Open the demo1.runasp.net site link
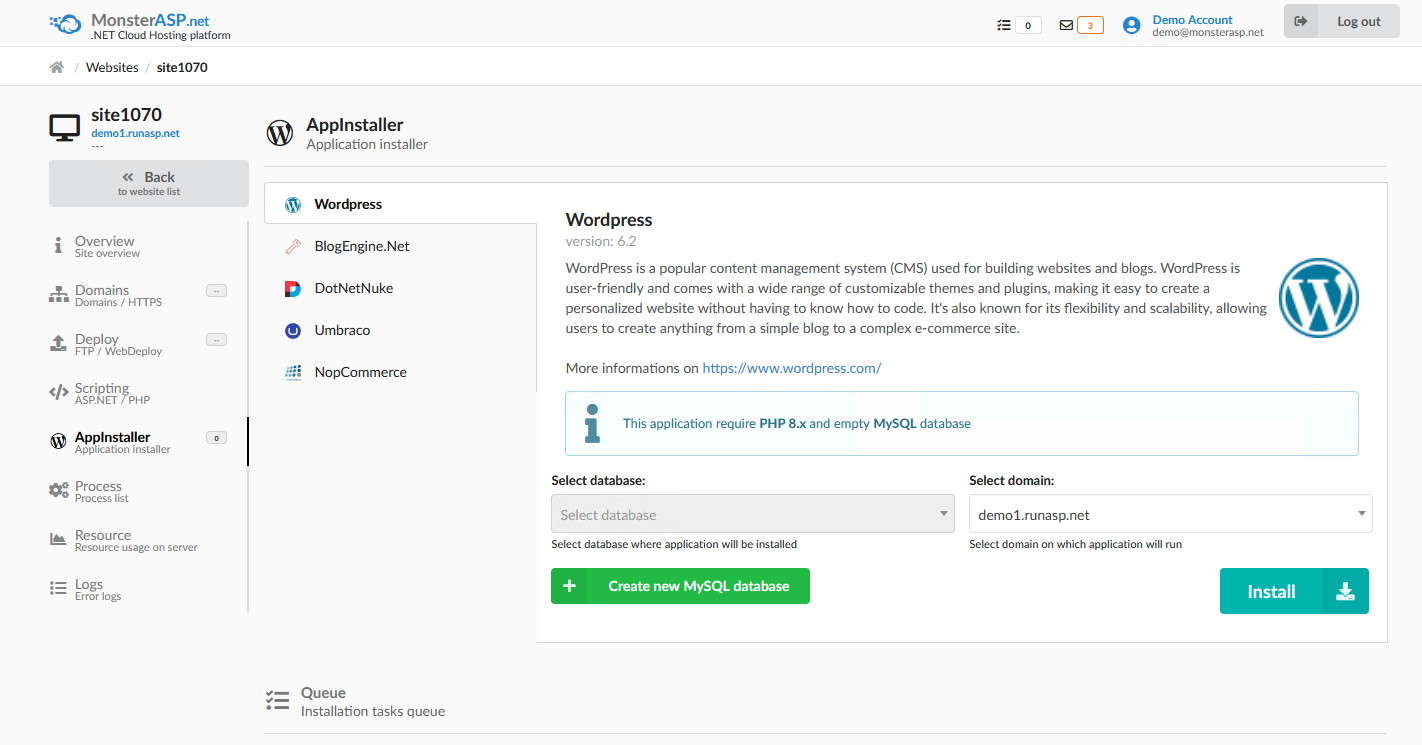Screen dimensions: 1422x745 (x=135, y=133)
